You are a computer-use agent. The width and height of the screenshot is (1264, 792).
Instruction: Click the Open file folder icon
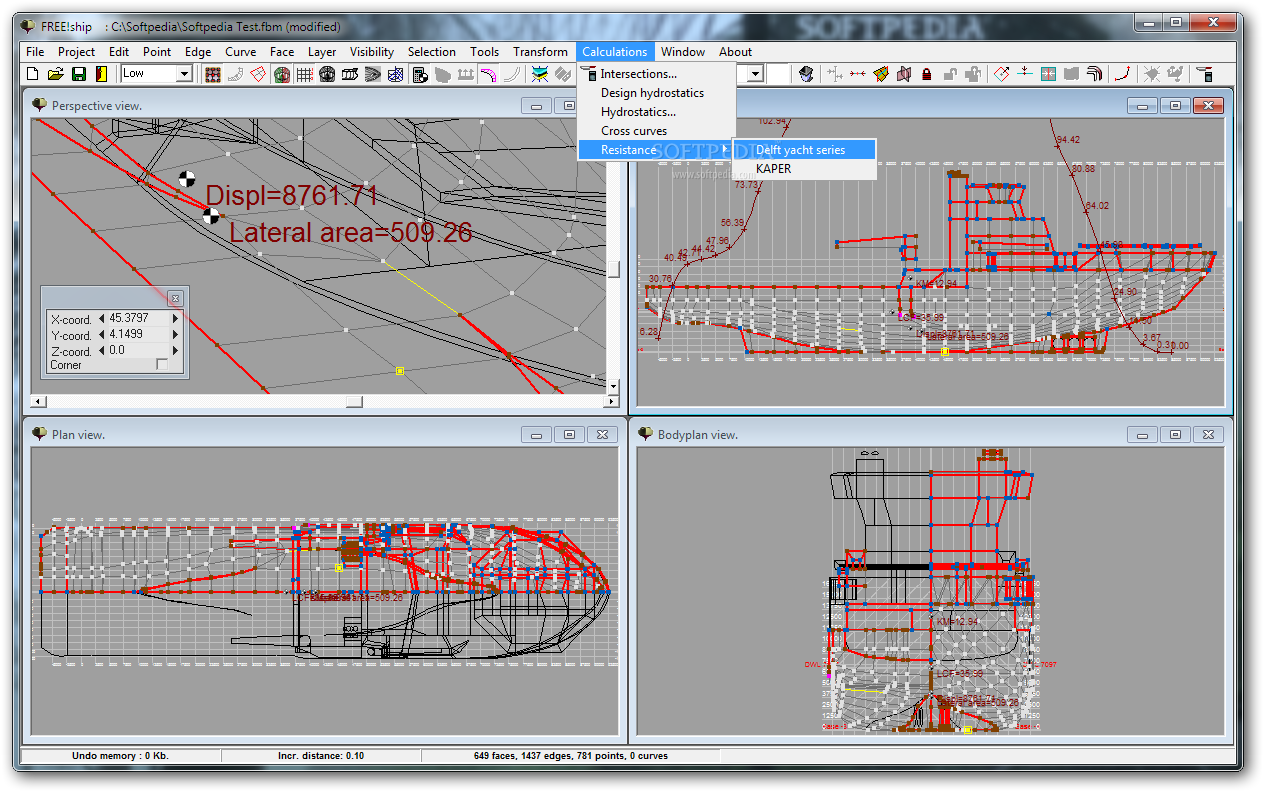click(x=55, y=74)
